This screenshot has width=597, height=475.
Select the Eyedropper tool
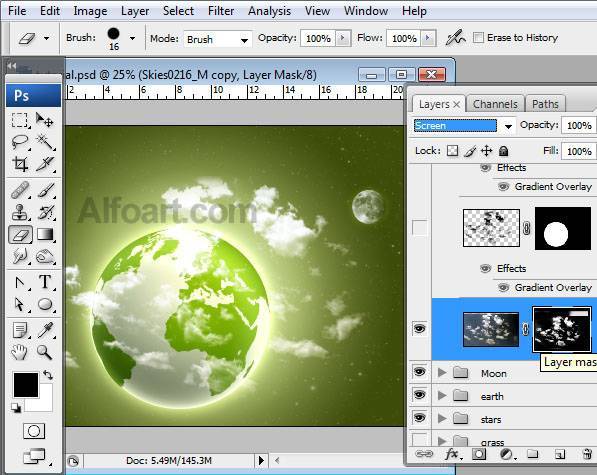45,330
